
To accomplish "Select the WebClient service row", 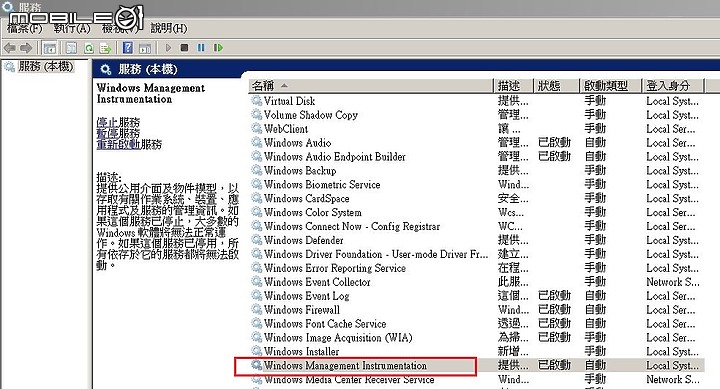I will click(x=476, y=129).
